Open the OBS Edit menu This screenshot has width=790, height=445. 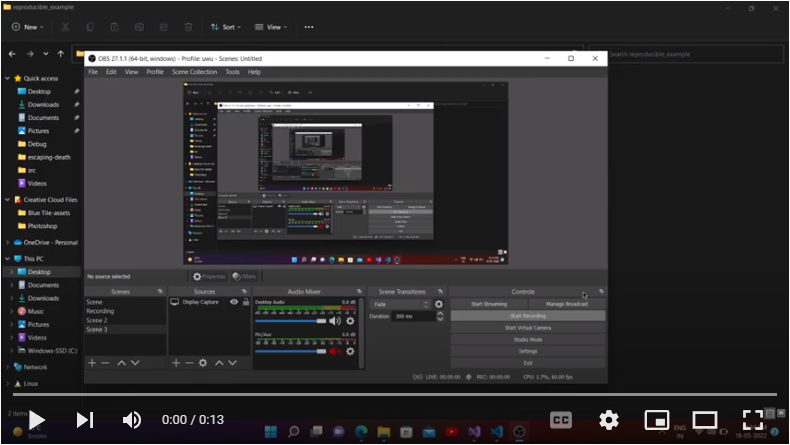click(111, 72)
